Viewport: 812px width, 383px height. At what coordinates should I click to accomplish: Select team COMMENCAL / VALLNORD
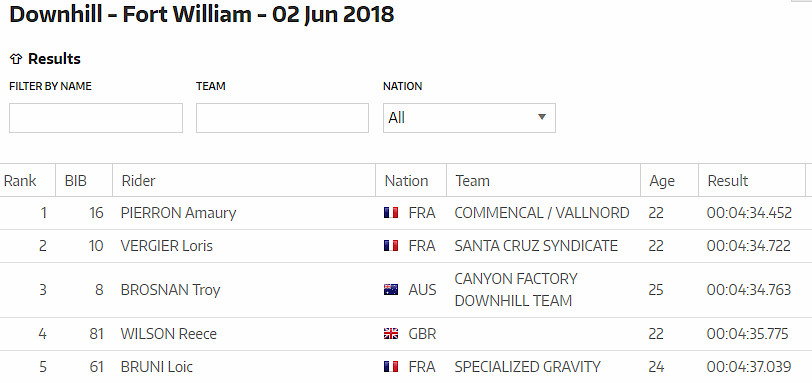coord(542,213)
